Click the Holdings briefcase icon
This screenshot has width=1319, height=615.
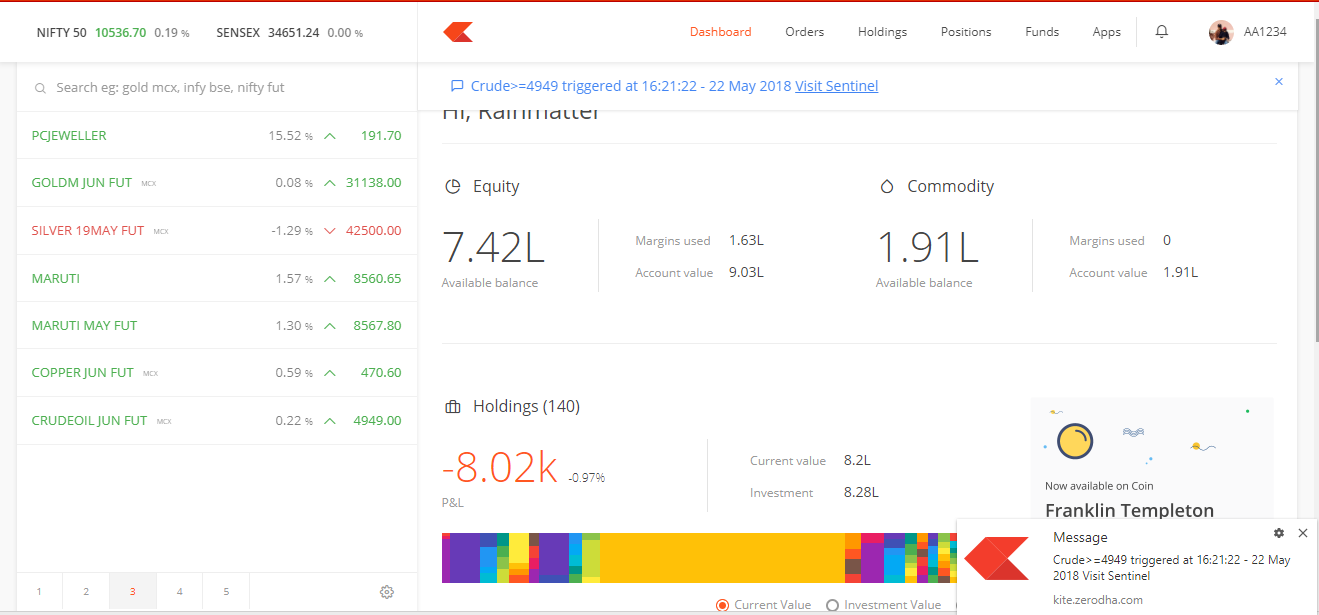click(x=453, y=407)
